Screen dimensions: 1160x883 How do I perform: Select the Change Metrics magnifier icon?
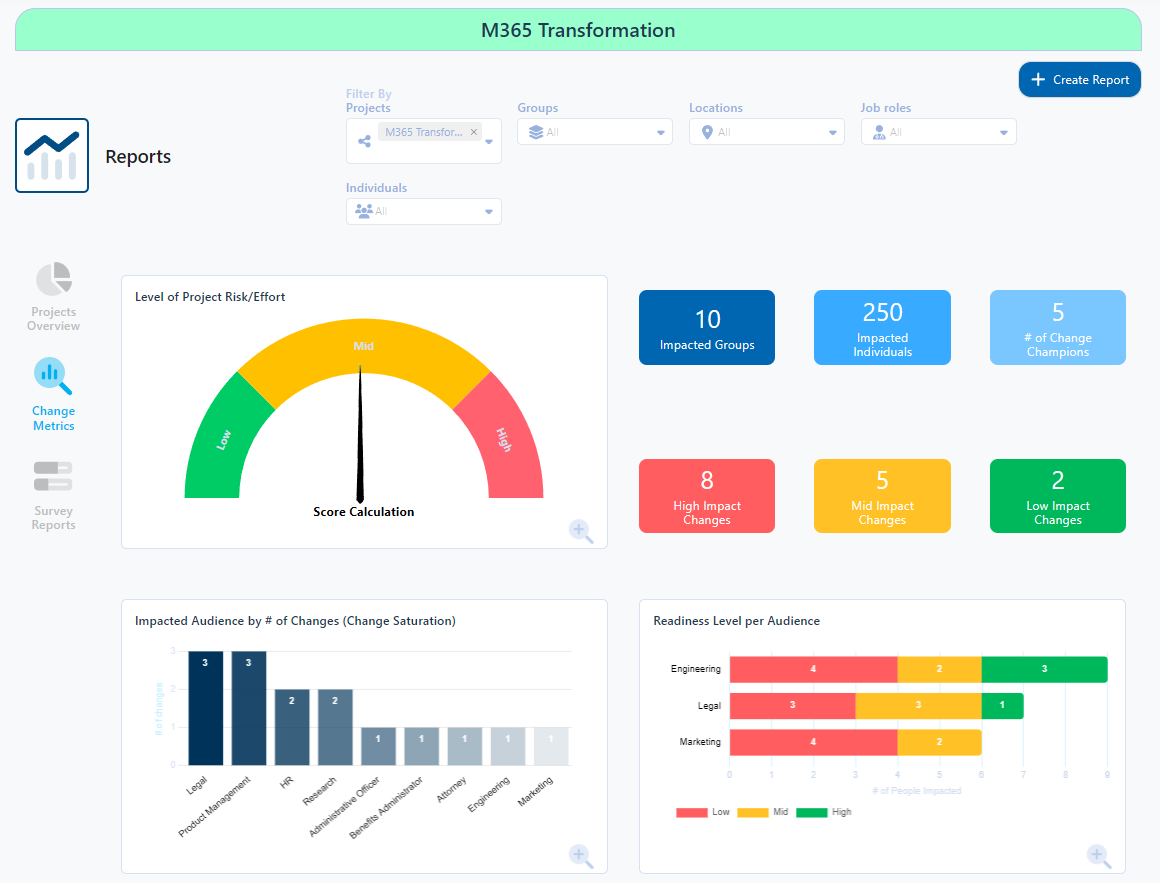[53, 375]
